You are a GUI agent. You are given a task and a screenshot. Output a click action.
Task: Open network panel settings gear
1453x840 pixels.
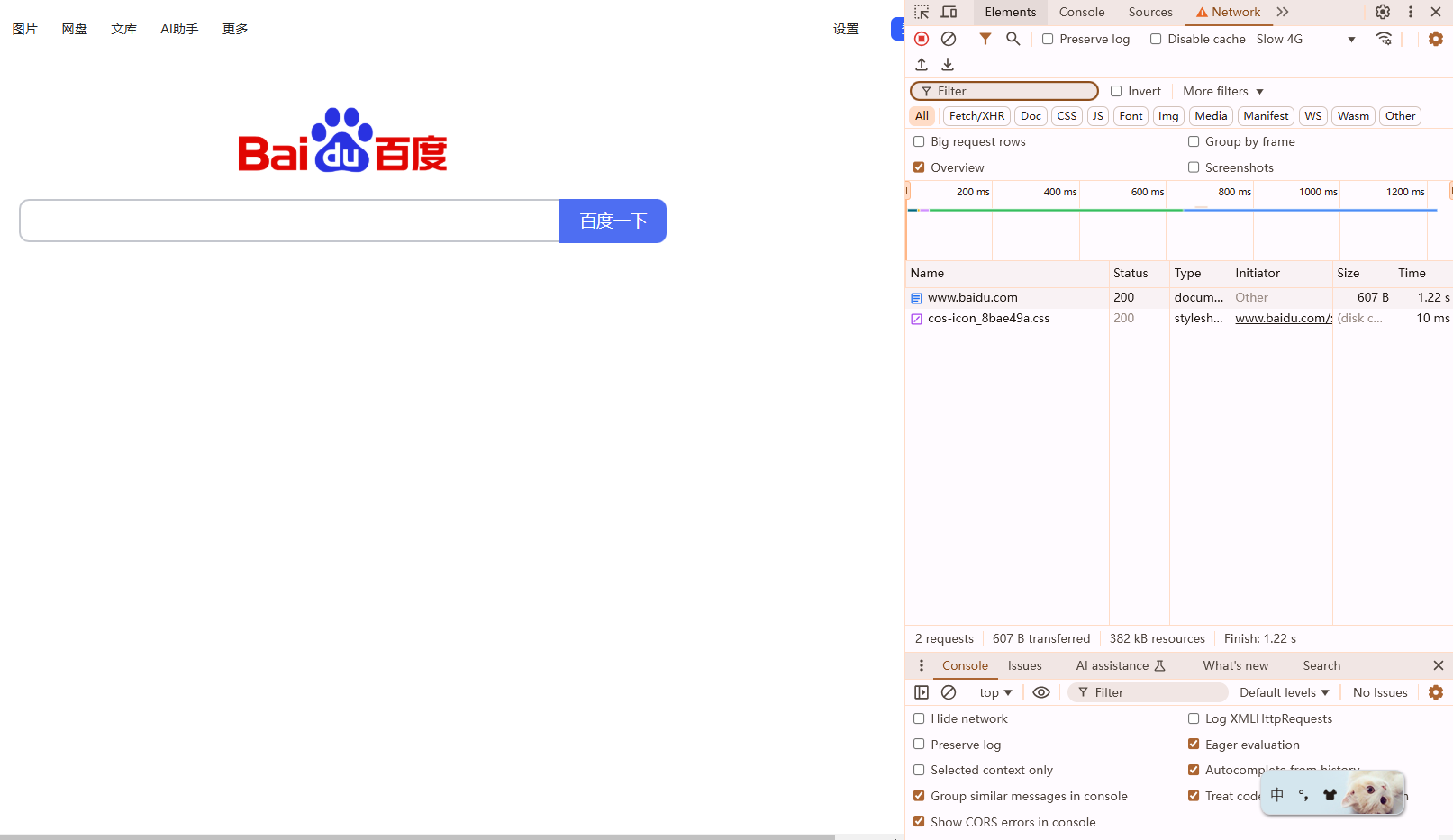(x=1436, y=39)
